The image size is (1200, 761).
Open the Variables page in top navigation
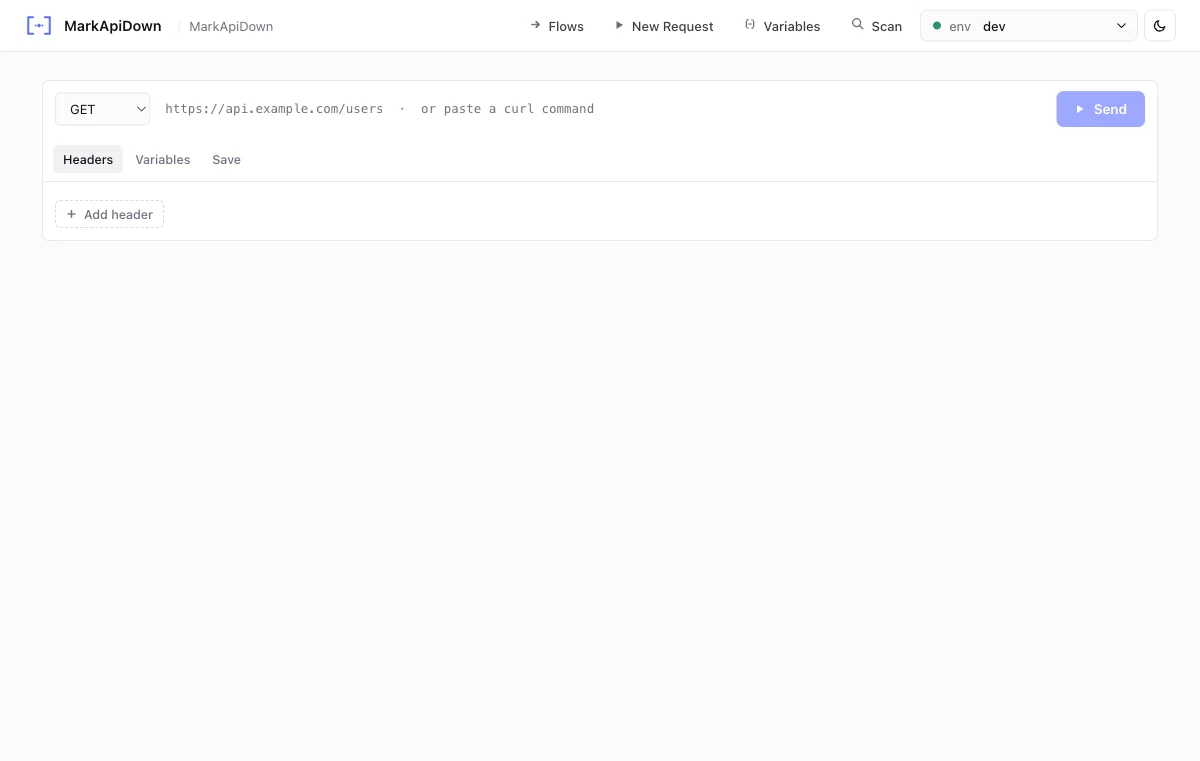pyautogui.click(x=782, y=26)
